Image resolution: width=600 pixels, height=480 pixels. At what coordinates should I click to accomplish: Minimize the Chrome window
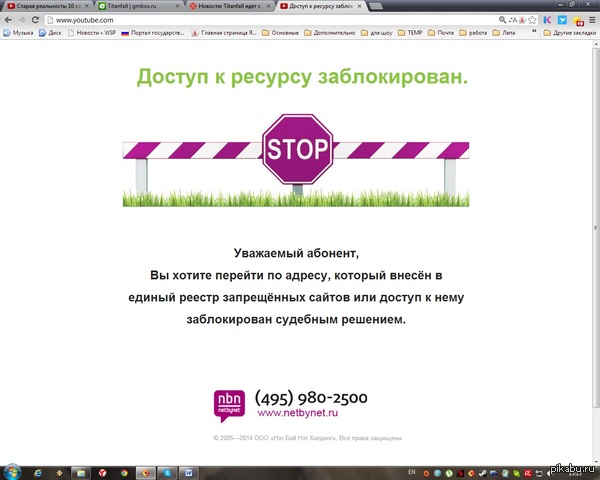click(560, 4)
